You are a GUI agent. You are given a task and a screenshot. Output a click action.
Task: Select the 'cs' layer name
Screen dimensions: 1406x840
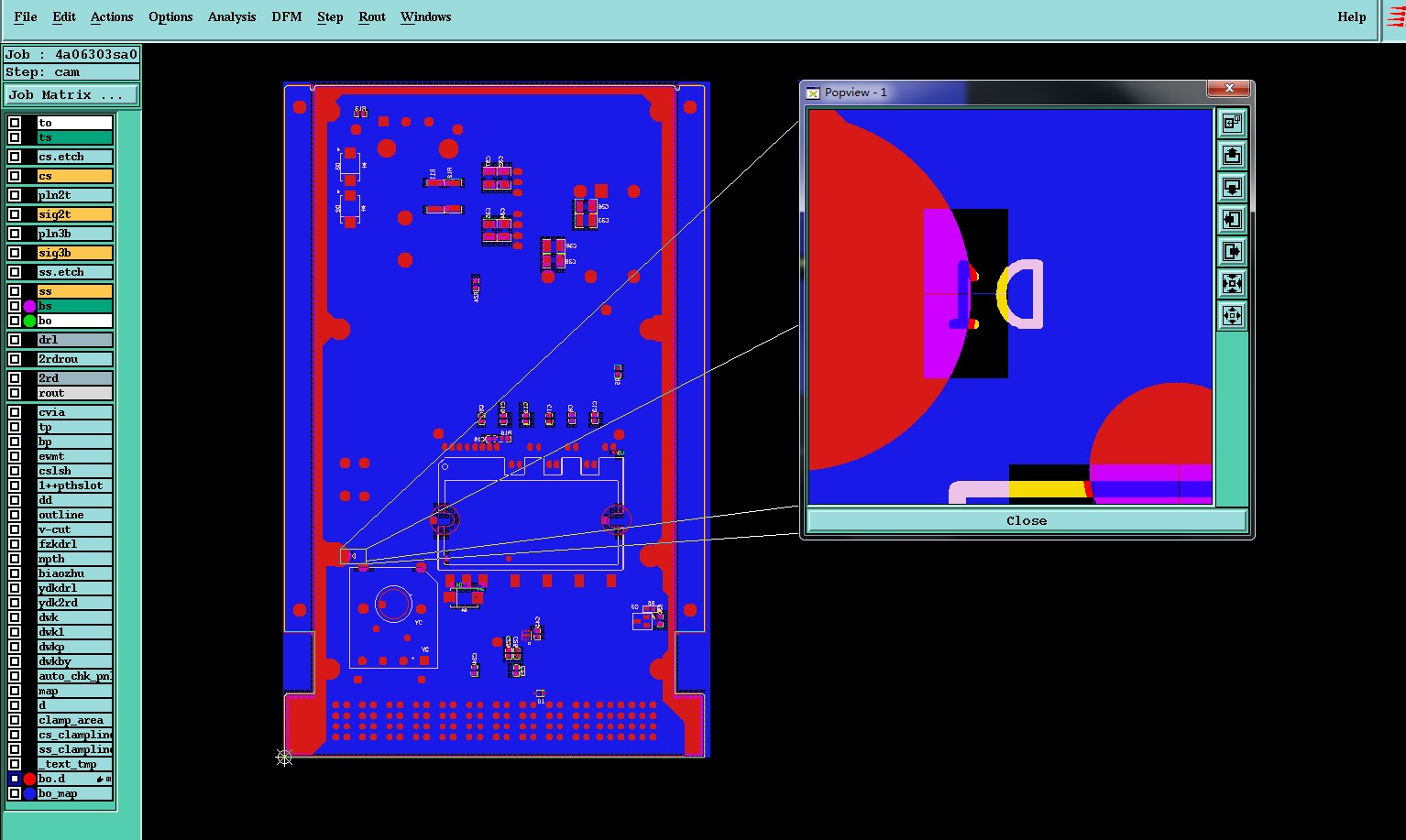click(x=74, y=176)
